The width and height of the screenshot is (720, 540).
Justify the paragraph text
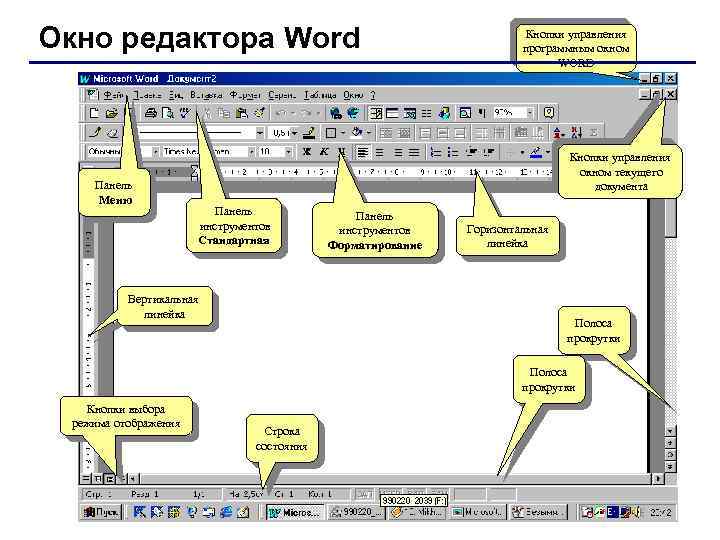[415, 152]
